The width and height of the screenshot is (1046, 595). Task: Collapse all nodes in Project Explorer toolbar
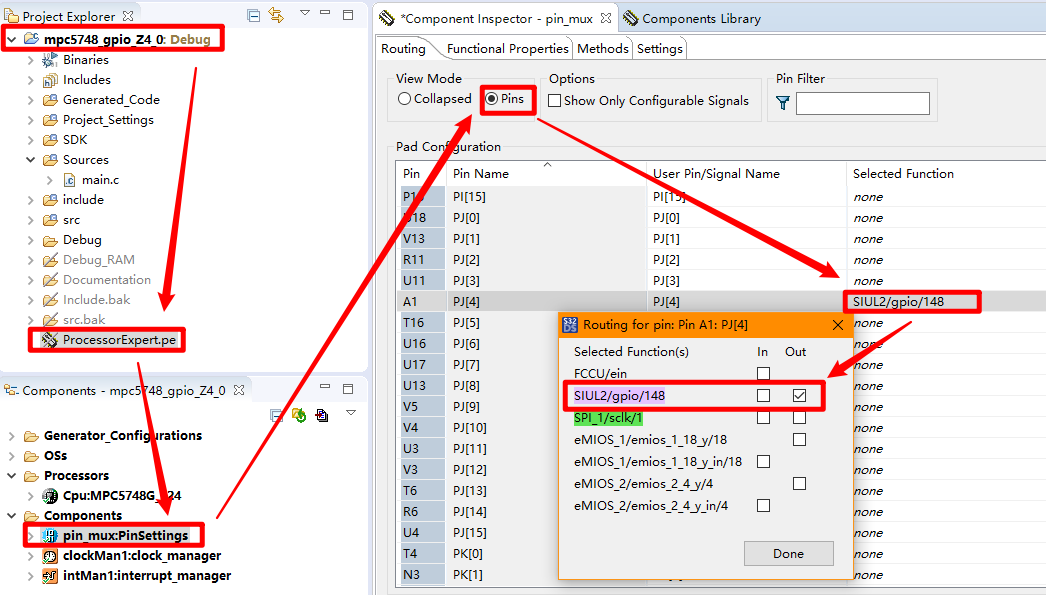254,15
